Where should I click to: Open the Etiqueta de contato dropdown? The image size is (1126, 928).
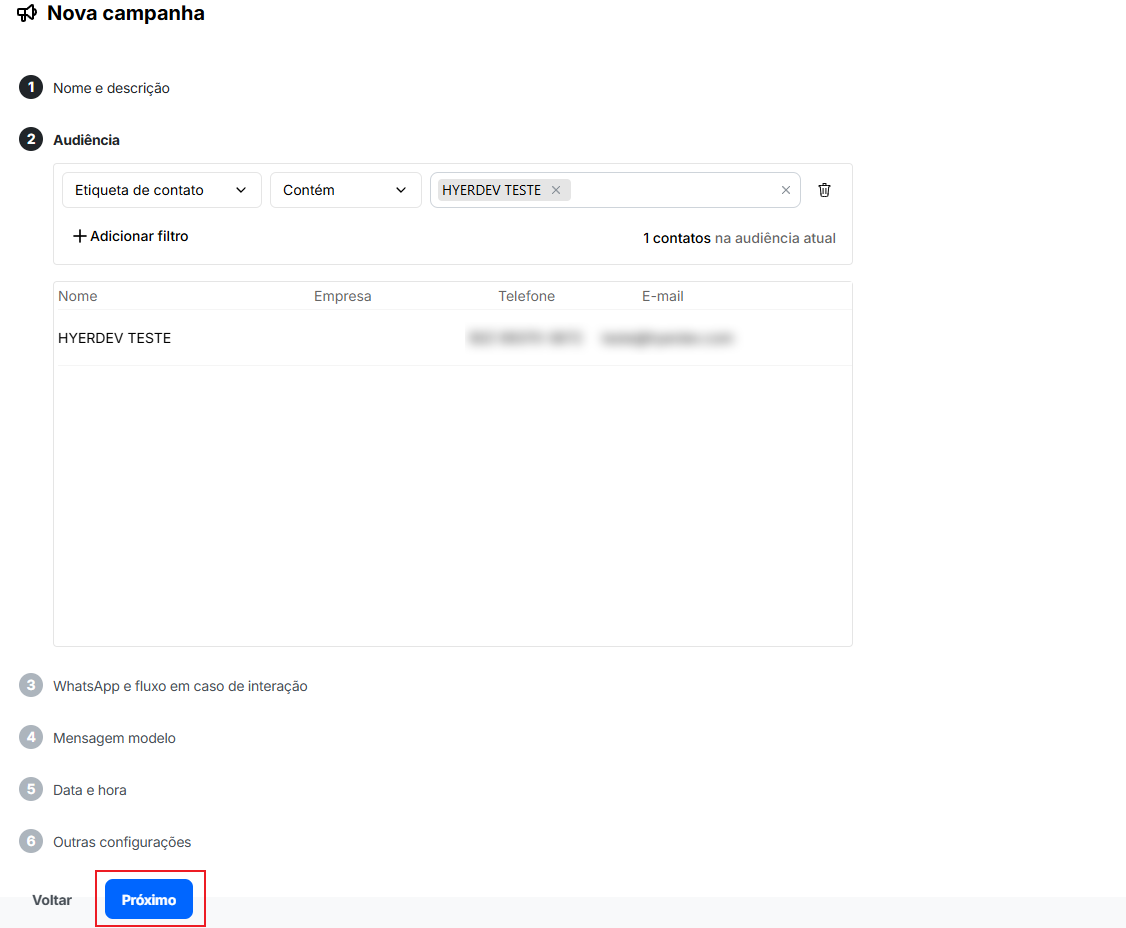pyautogui.click(x=161, y=190)
